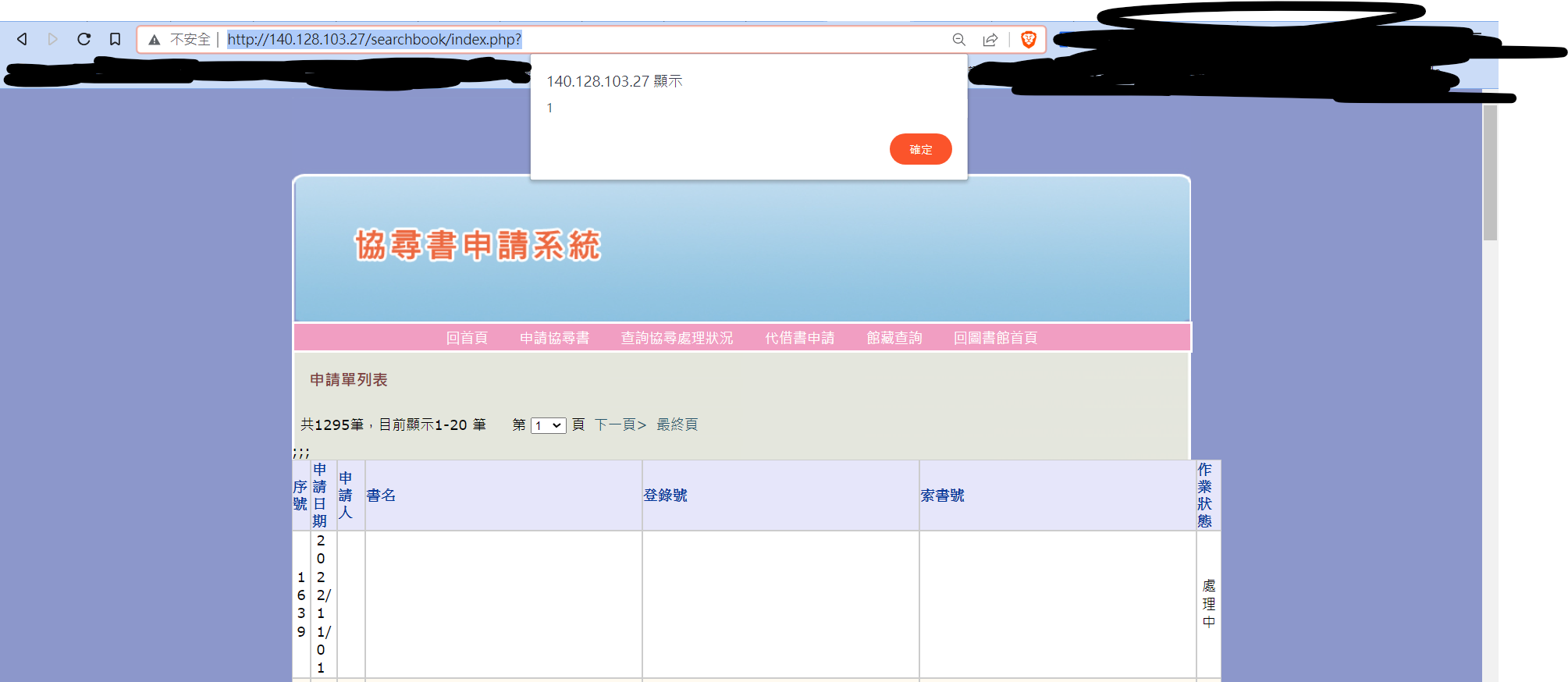Screen dimensions: 1568x682
Task: Click the 協尋書申請系統 banner title
Action: [478, 245]
